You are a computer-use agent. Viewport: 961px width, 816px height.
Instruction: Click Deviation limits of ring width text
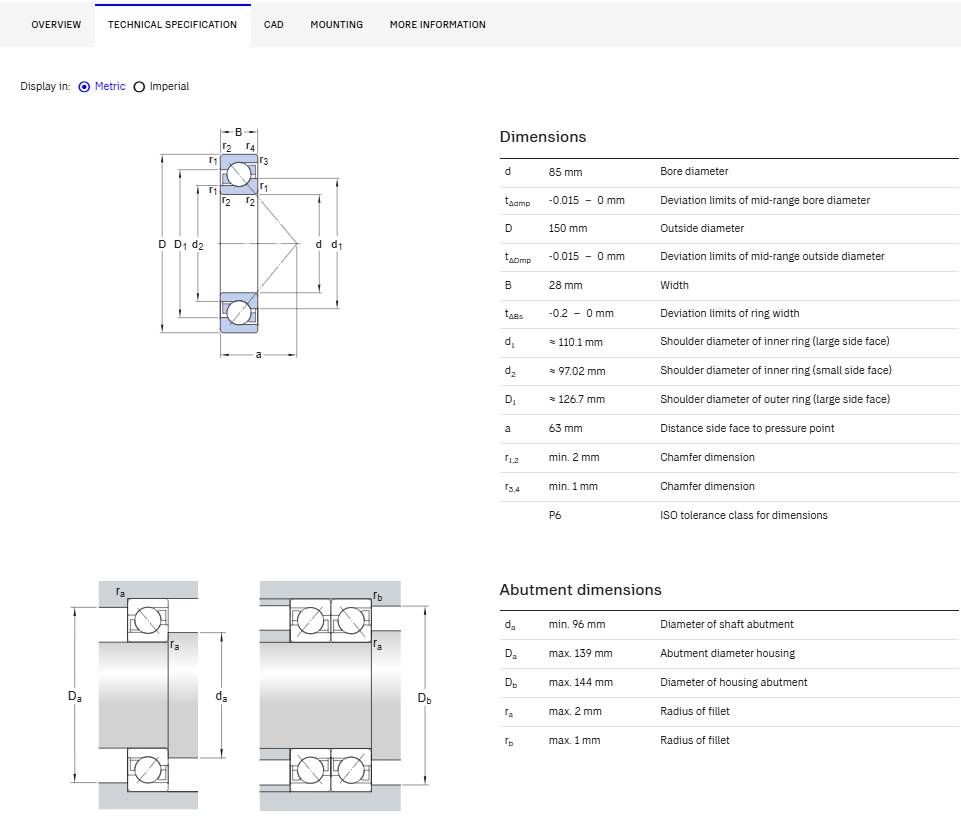[x=729, y=313]
